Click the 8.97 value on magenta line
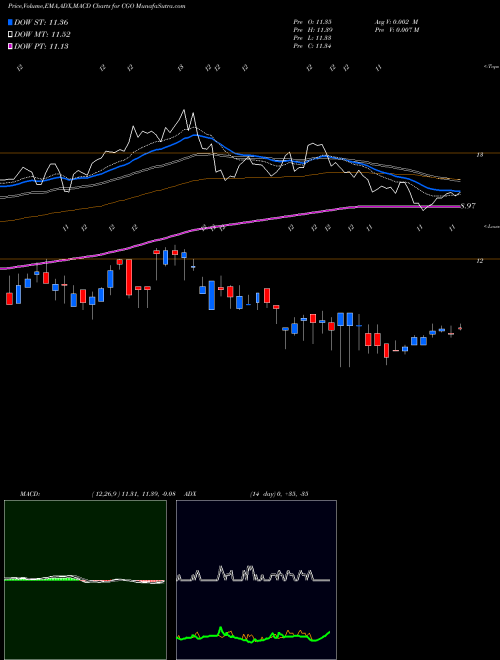The width and height of the screenshot is (500, 660). (468, 206)
